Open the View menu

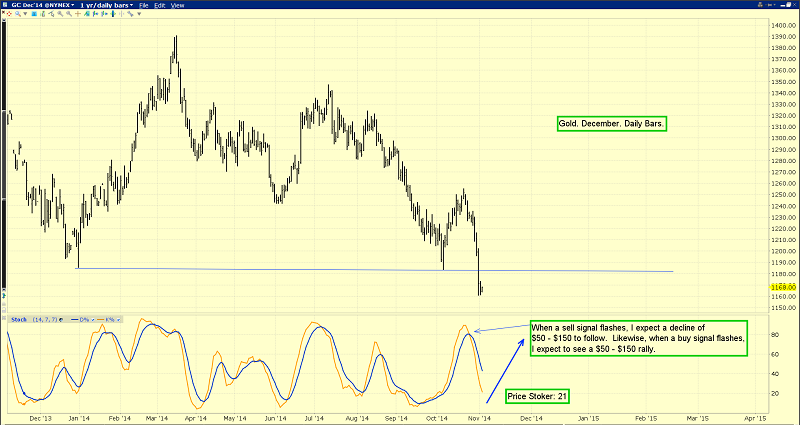point(178,5)
